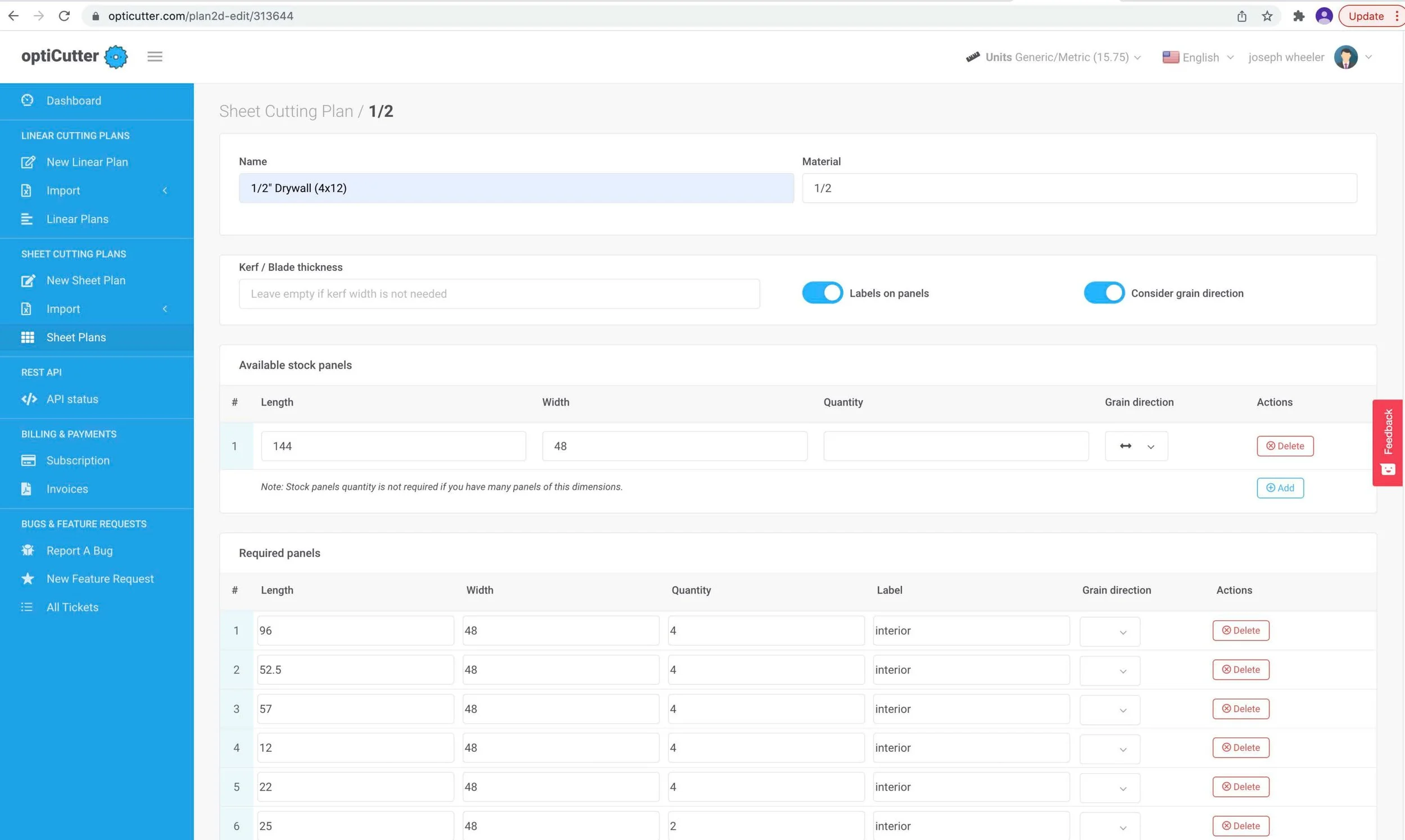This screenshot has width=1405, height=840.
Task: Open stock panel grain direction dropdown
Action: [1136, 446]
